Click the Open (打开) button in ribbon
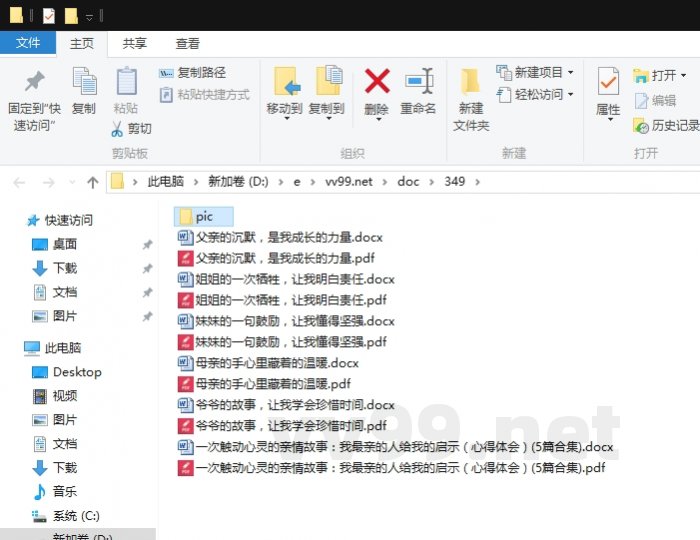 click(x=659, y=75)
